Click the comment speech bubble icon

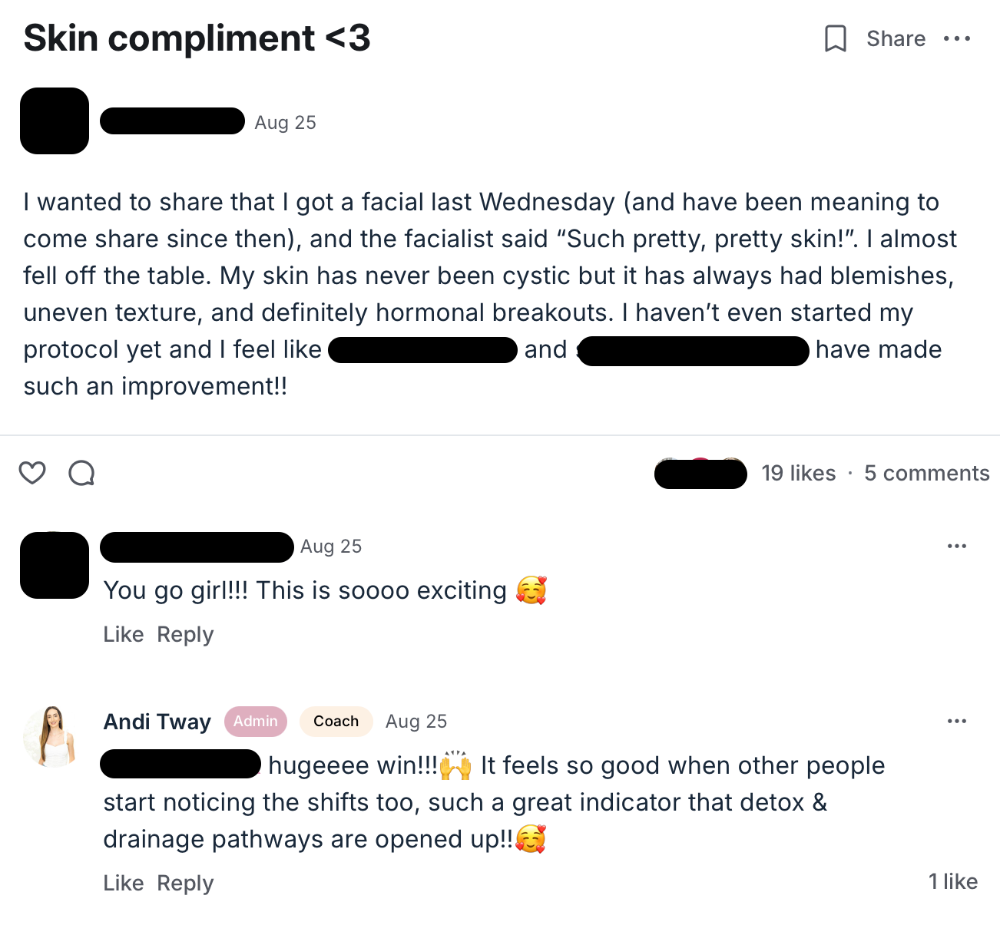coord(81,473)
